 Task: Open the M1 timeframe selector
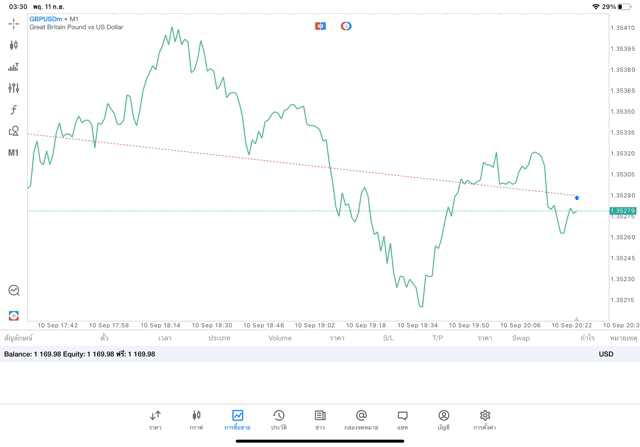[14, 153]
